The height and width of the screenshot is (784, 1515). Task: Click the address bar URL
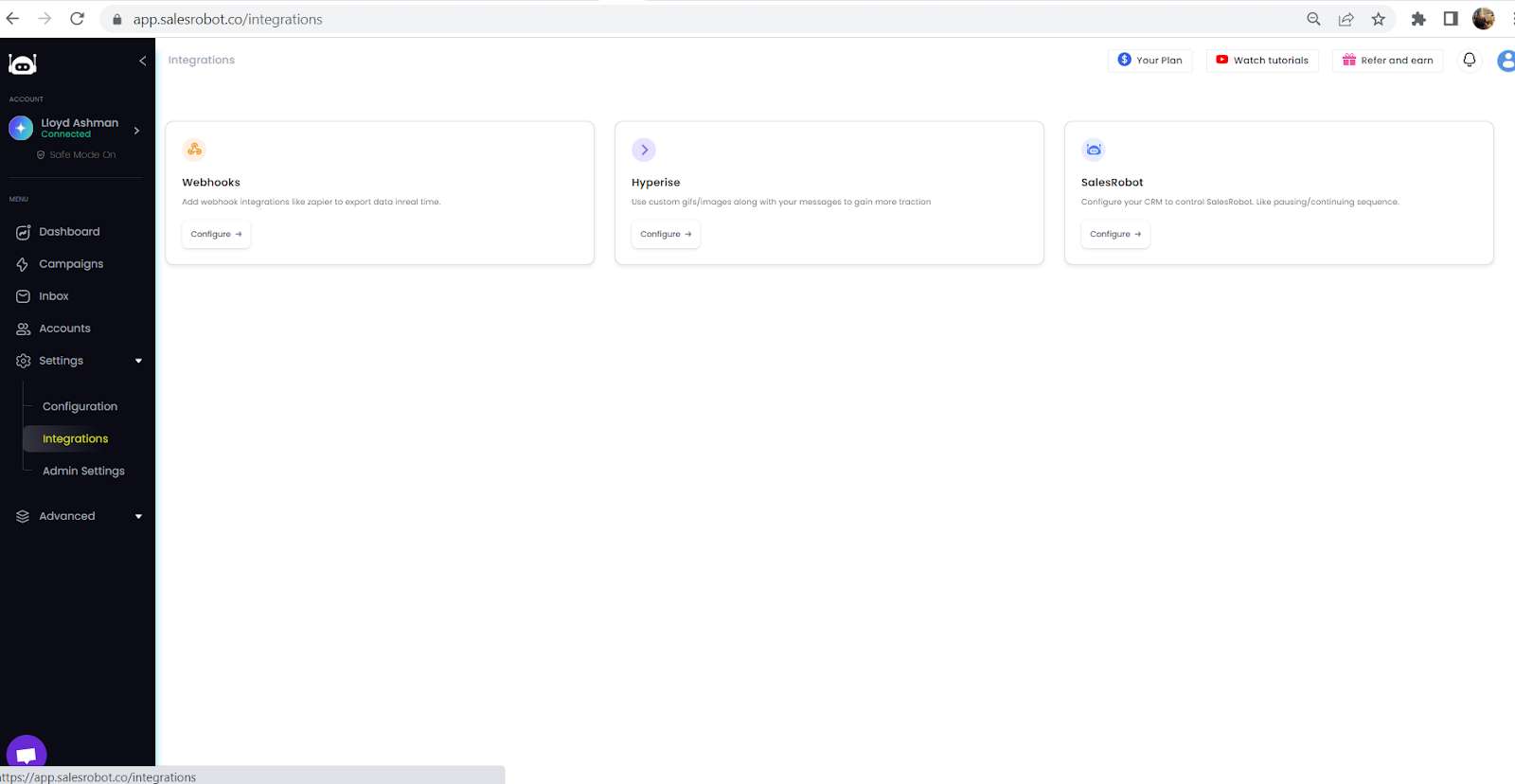tap(227, 19)
